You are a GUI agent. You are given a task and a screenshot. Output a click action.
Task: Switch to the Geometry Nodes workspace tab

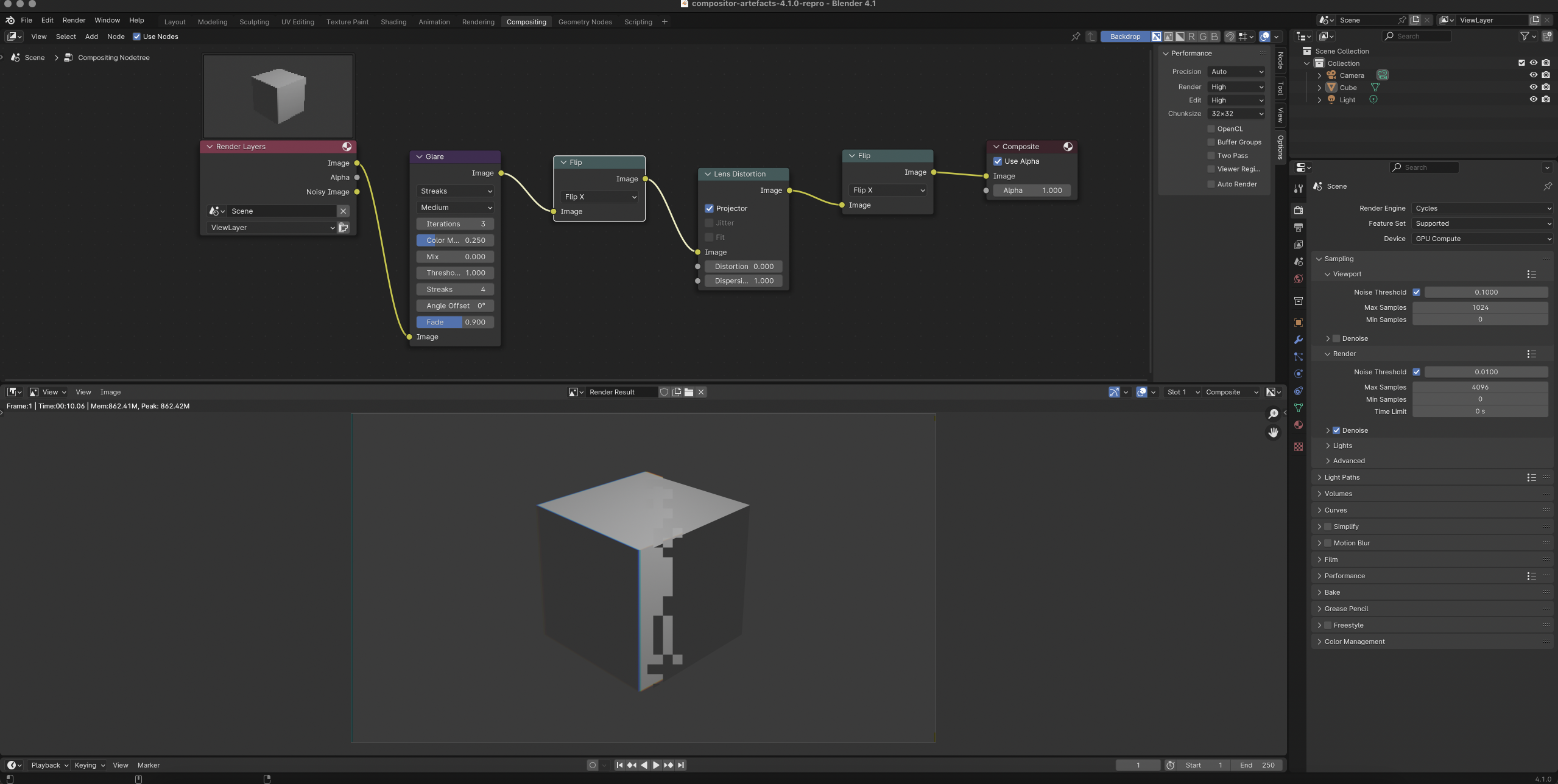point(585,22)
